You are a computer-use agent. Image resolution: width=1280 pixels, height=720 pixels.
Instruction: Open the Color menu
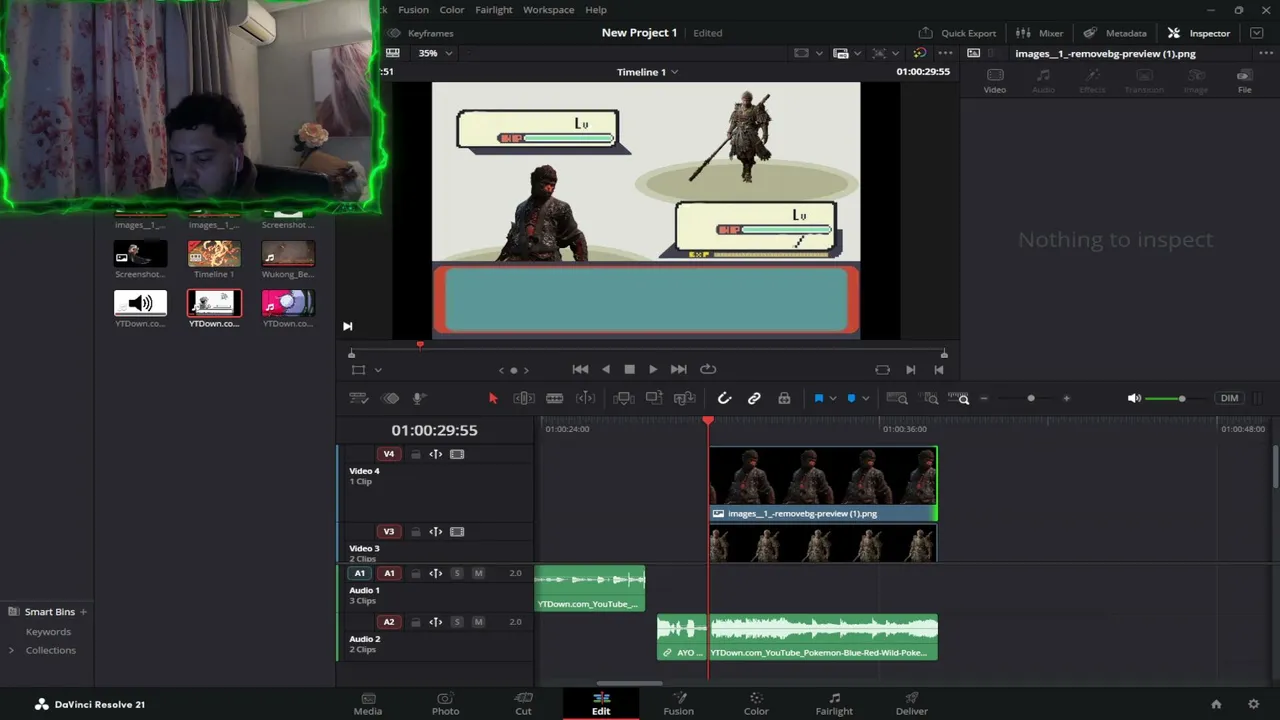click(x=452, y=10)
